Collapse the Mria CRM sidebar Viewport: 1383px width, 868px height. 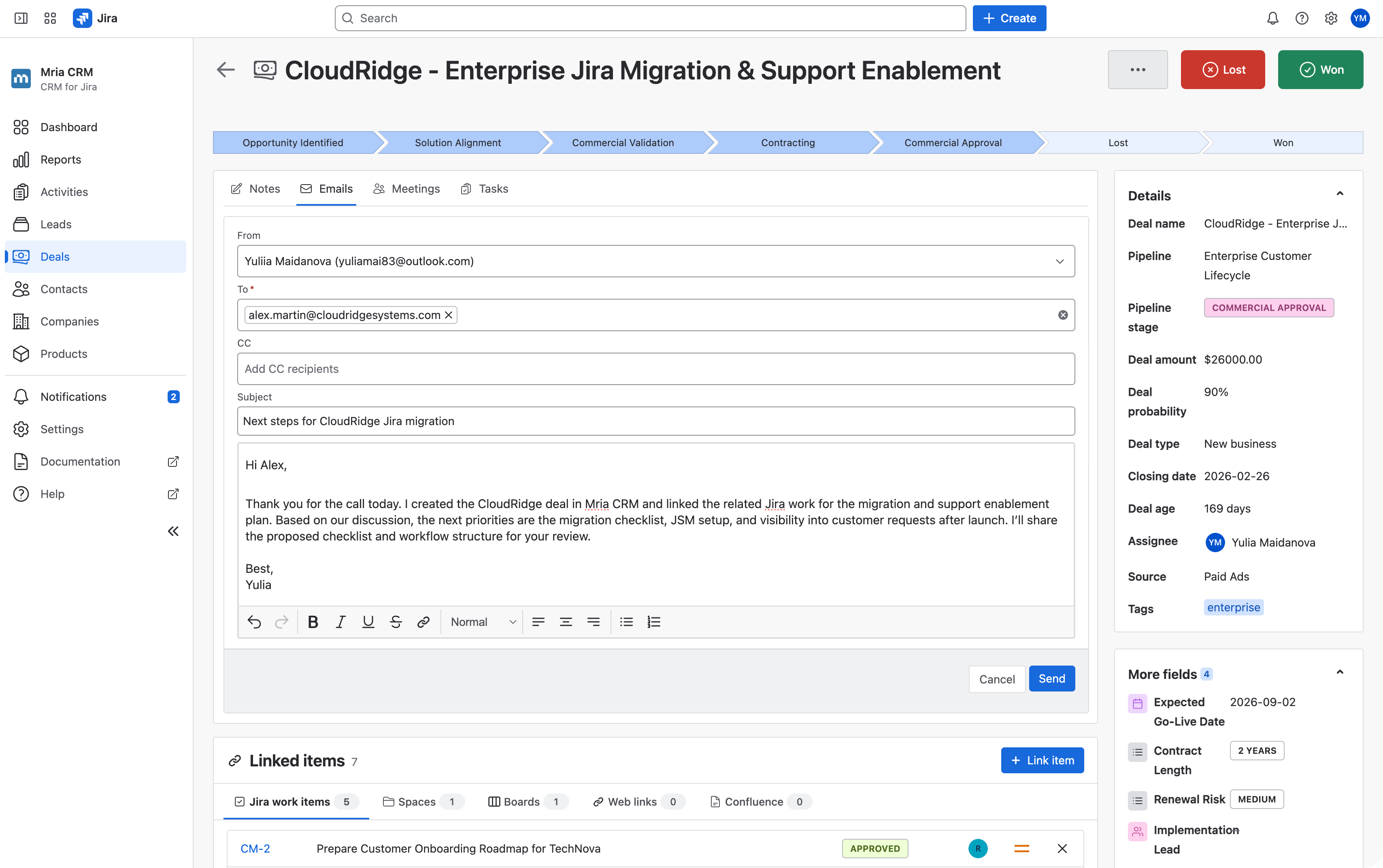(x=173, y=531)
